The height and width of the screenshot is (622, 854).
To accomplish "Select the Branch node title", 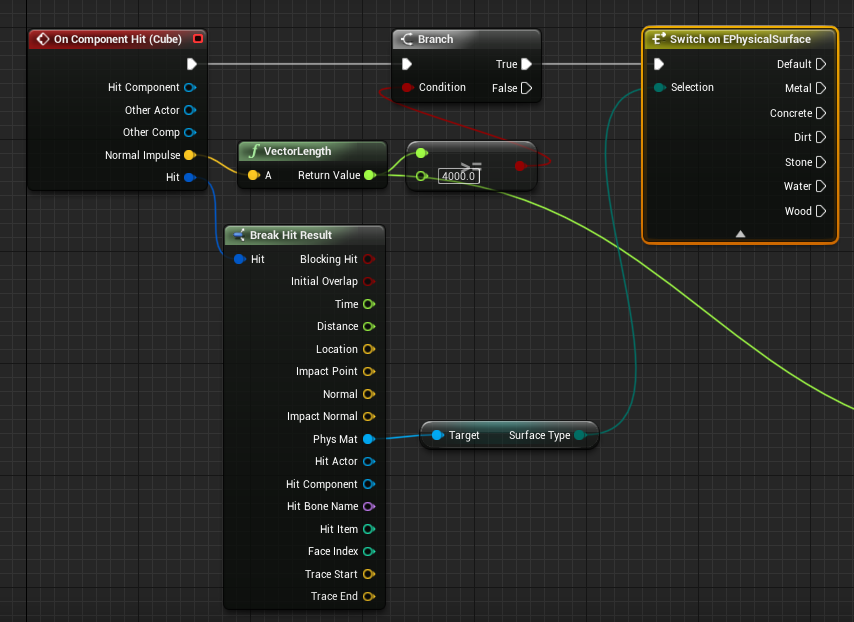I will pos(435,39).
